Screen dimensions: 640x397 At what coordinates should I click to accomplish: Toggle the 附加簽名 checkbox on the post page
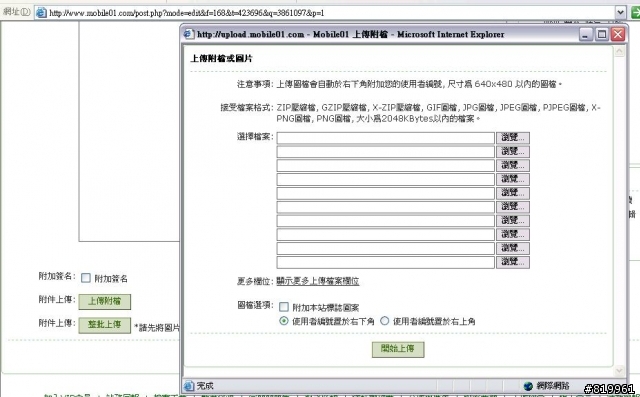tap(86, 278)
